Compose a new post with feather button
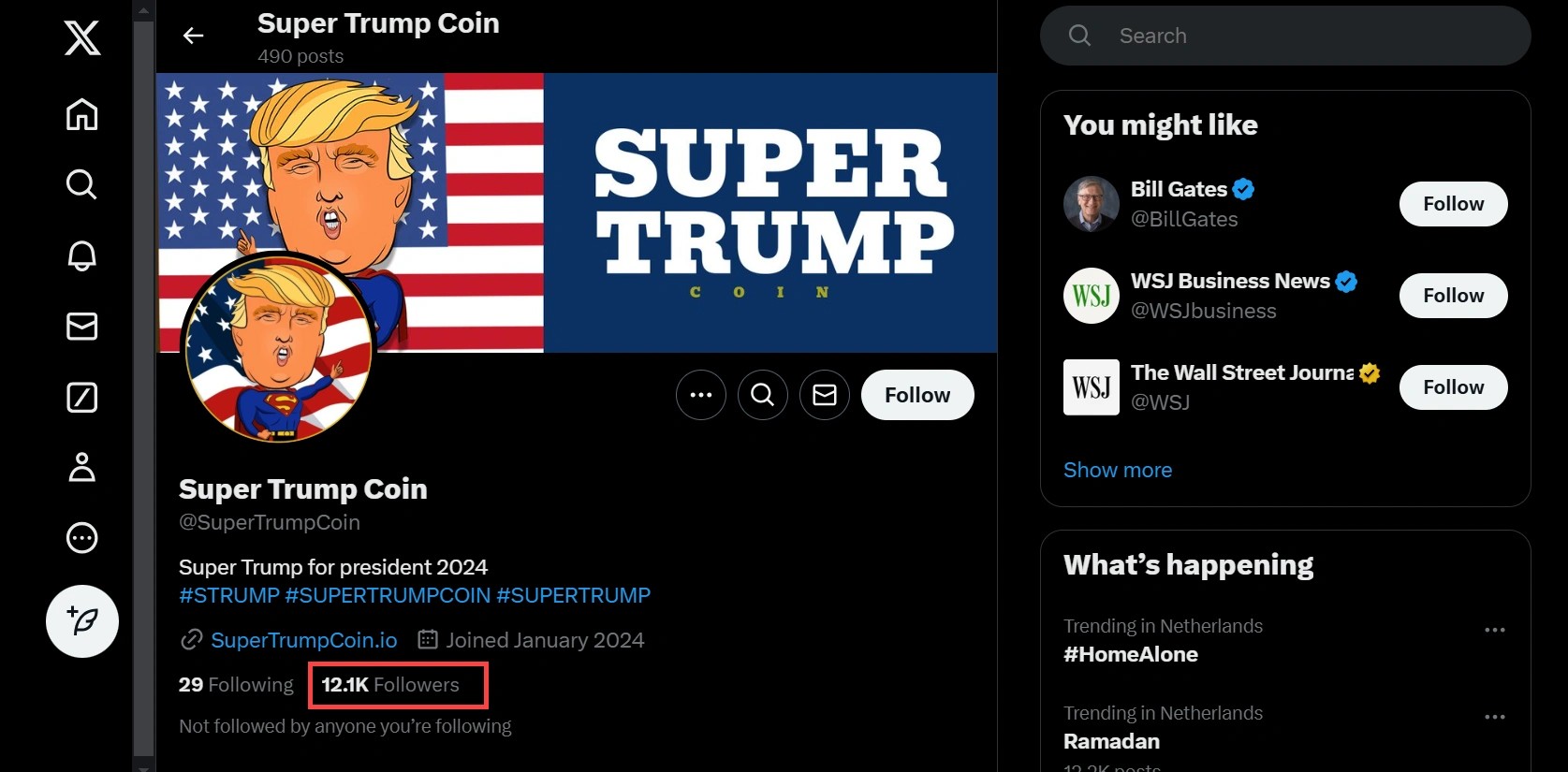This screenshot has width=1568, height=772. [82, 620]
